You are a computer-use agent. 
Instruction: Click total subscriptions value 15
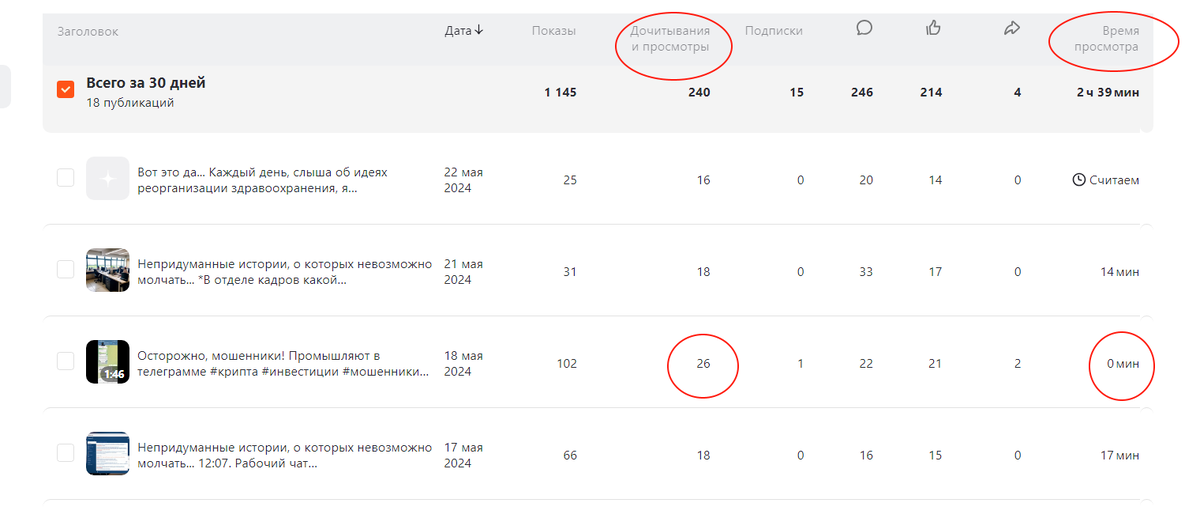(796, 92)
